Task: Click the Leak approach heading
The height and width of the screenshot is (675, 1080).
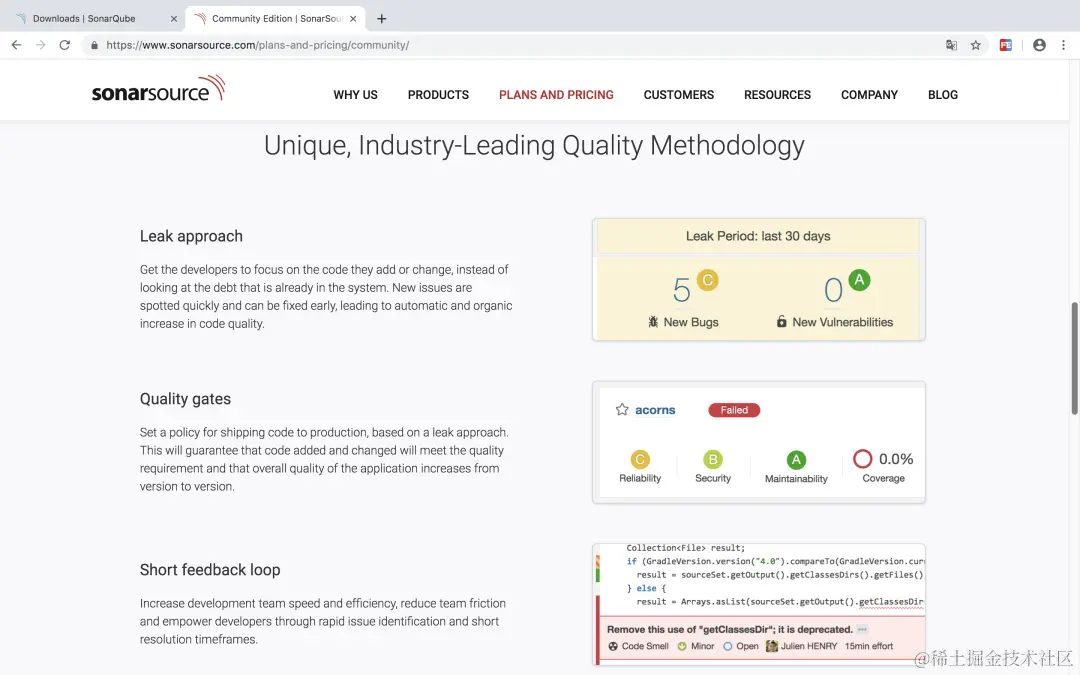Action: (x=191, y=236)
